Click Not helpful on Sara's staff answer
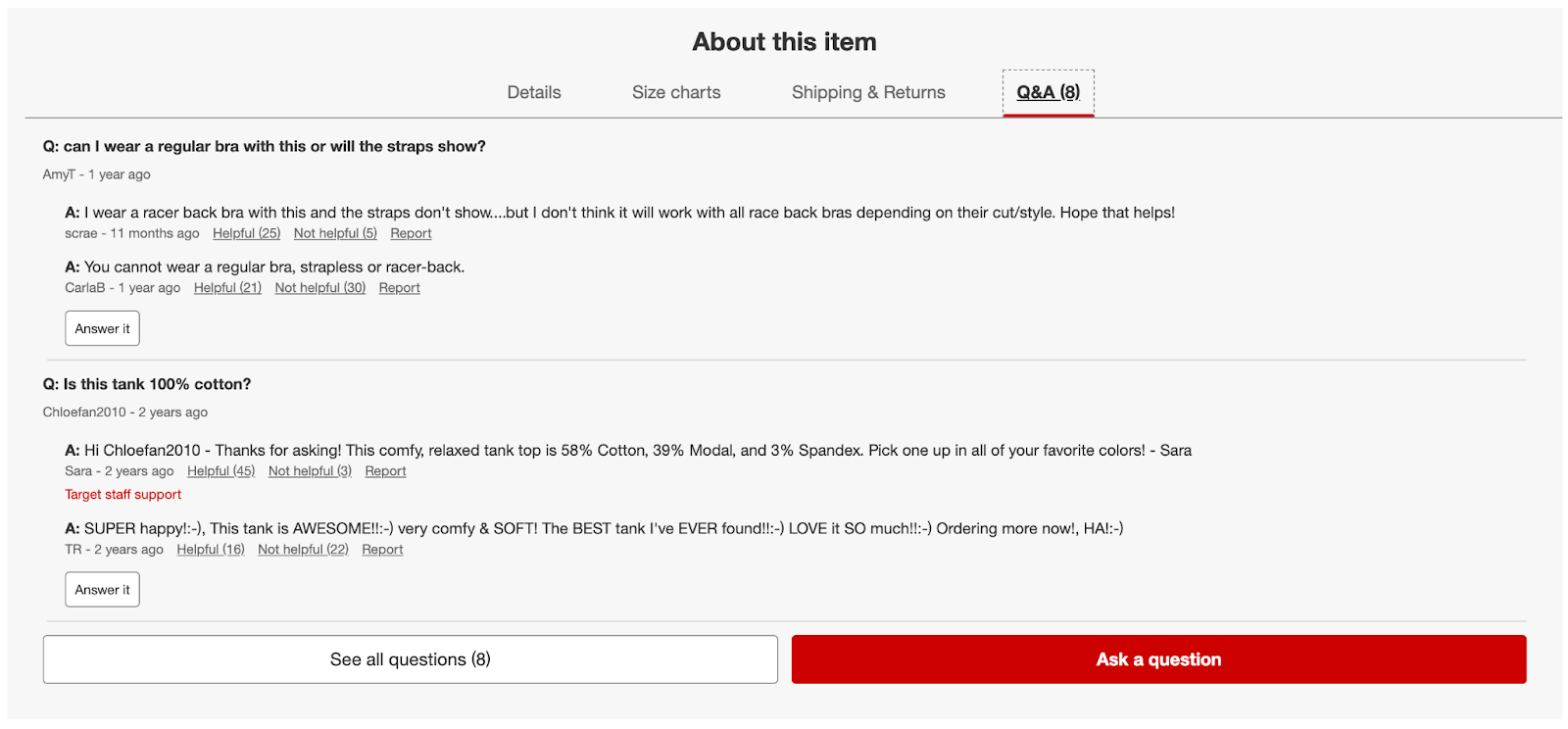 tap(310, 470)
